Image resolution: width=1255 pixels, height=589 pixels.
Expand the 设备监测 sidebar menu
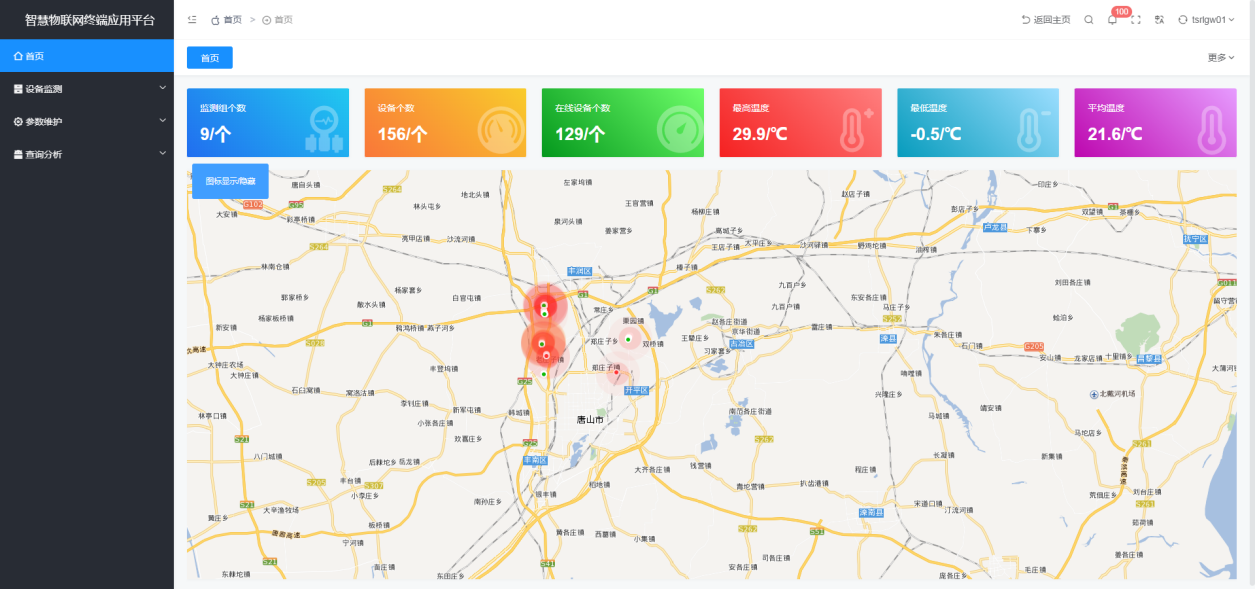click(x=86, y=89)
